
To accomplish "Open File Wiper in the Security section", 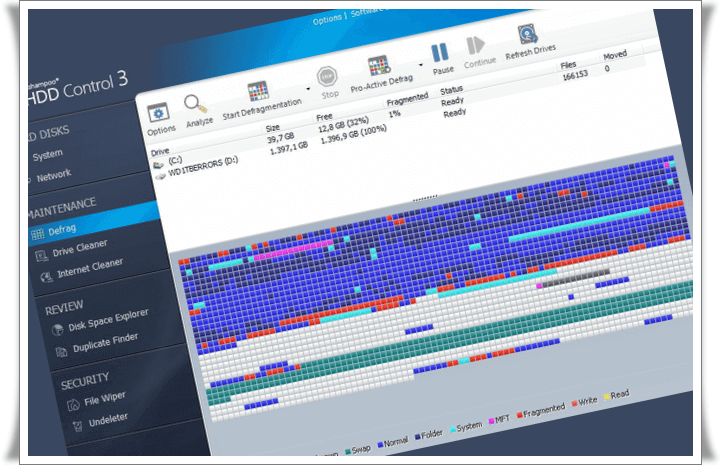I will tap(105, 398).
